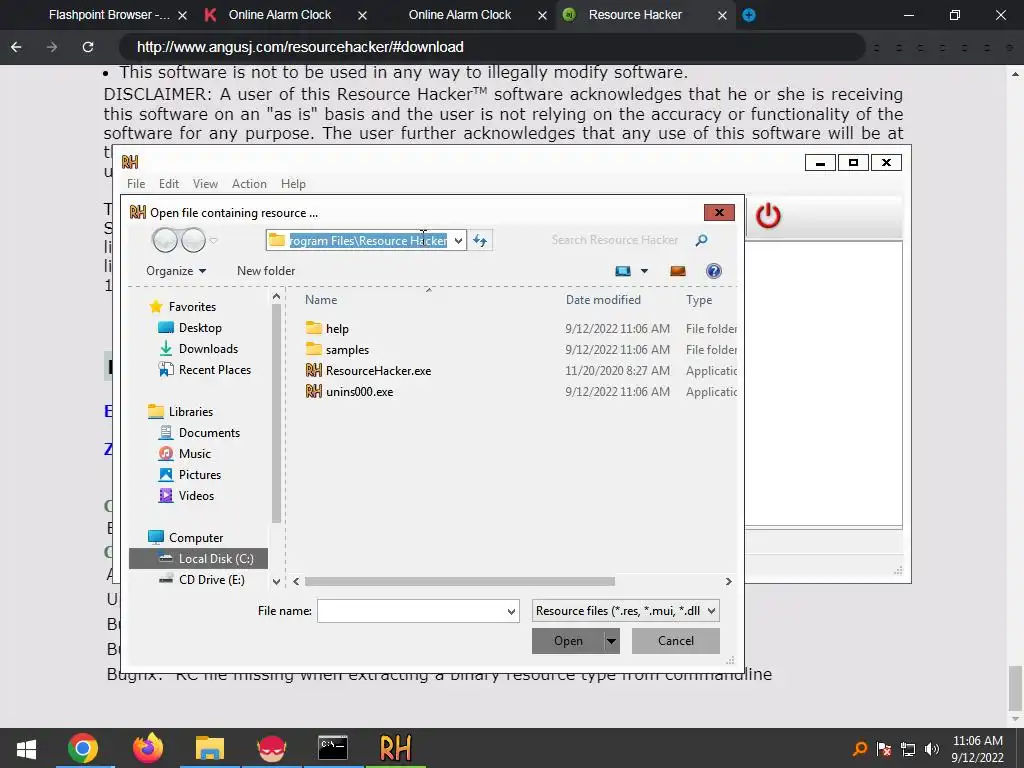This screenshot has height=768, width=1024.
Task: Click the Cancel button
Action: (676, 641)
